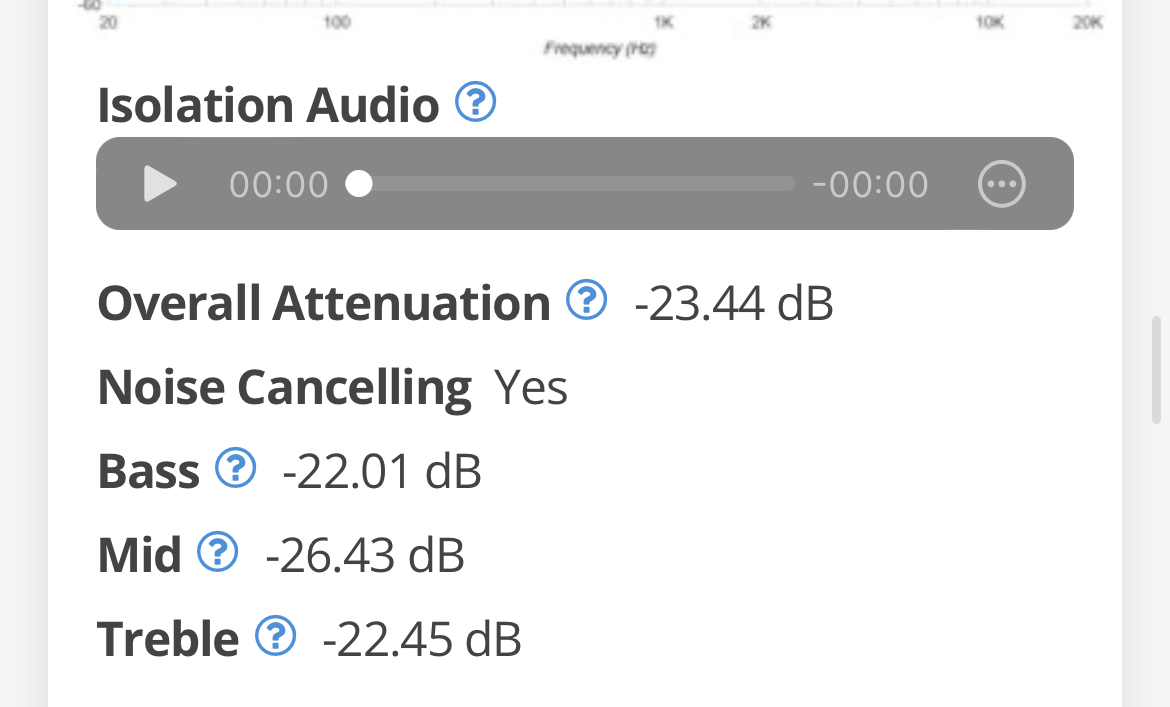Play the isolation audio clip
The width and height of the screenshot is (1170, 707).
point(160,184)
